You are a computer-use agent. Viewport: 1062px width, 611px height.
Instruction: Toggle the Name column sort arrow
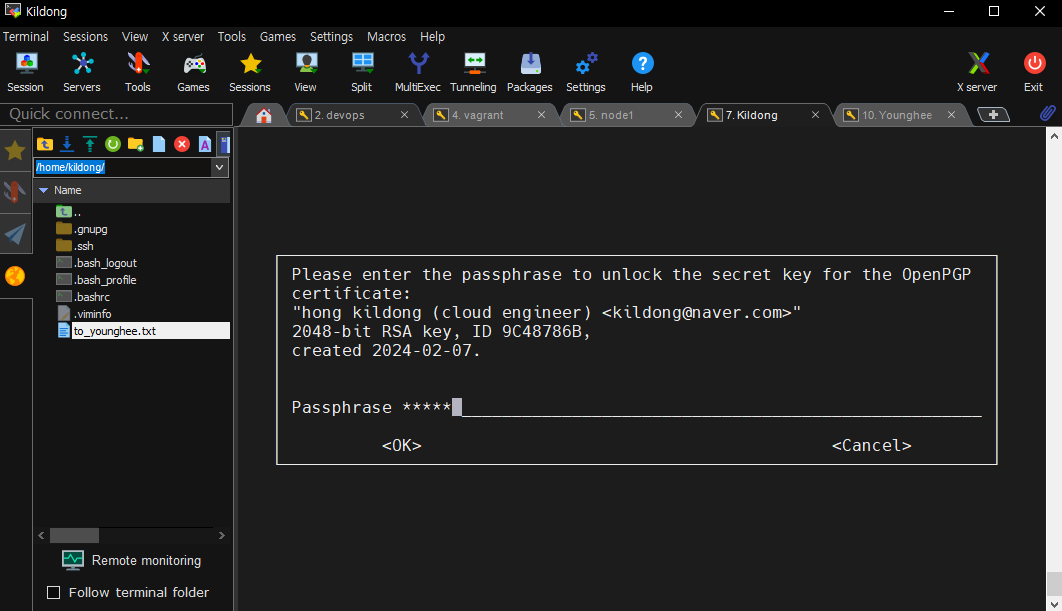tap(43, 190)
